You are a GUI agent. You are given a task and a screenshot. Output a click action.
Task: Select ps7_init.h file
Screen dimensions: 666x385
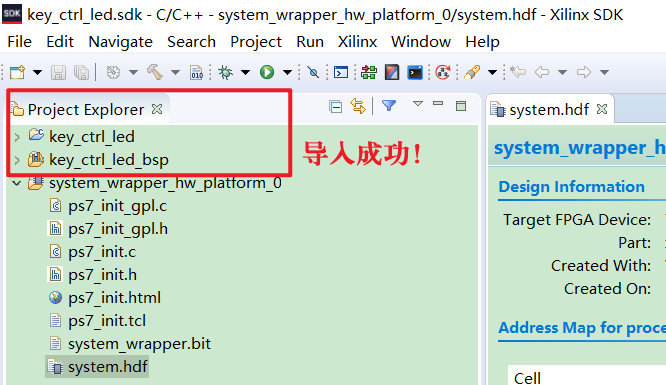(x=102, y=275)
